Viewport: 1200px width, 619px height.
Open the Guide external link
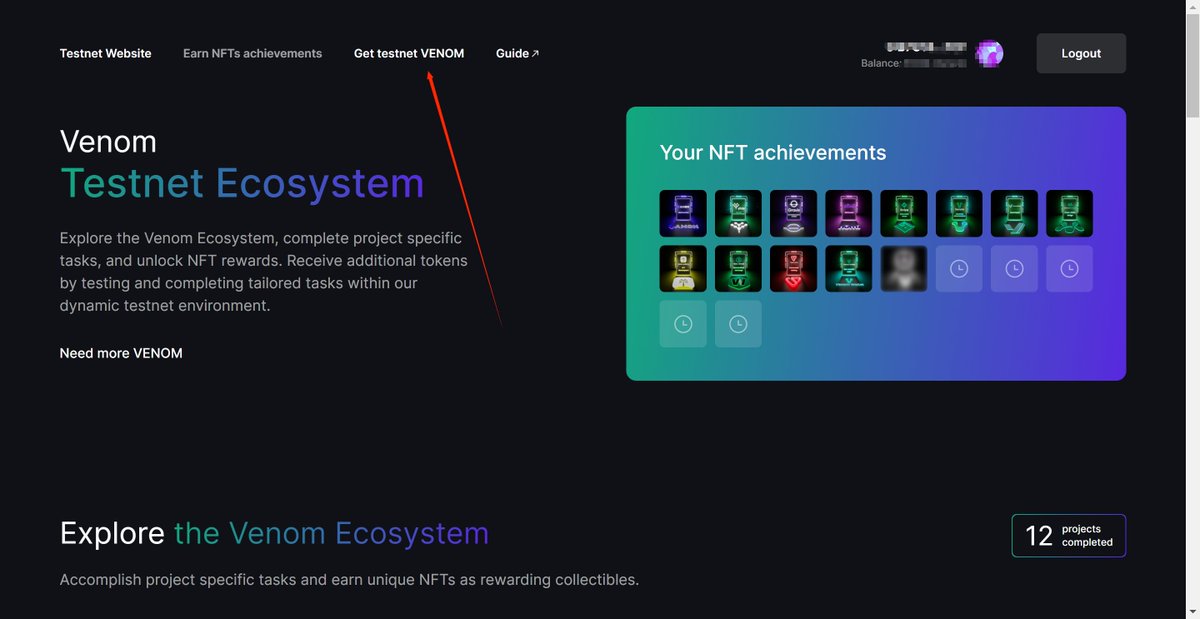pyautogui.click(x=517, y=53)
